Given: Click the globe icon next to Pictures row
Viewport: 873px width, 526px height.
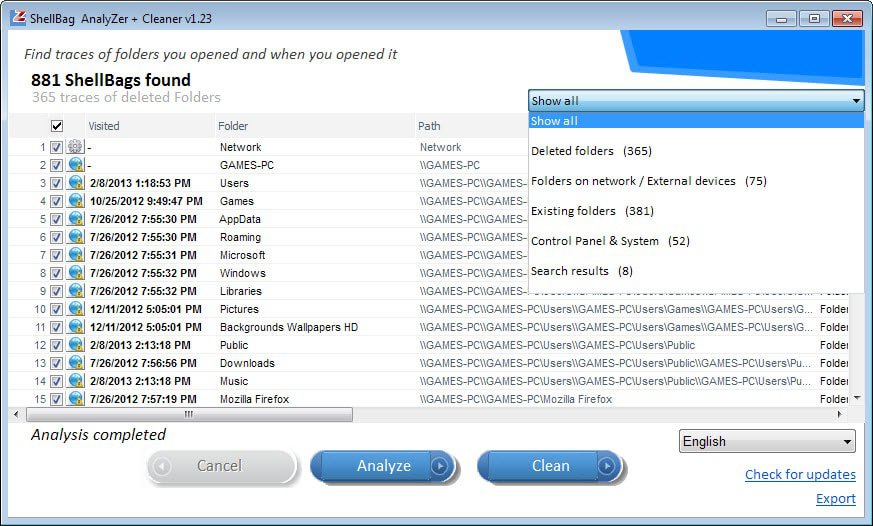Looking at the screenshot, I should [x=75, y=309].
